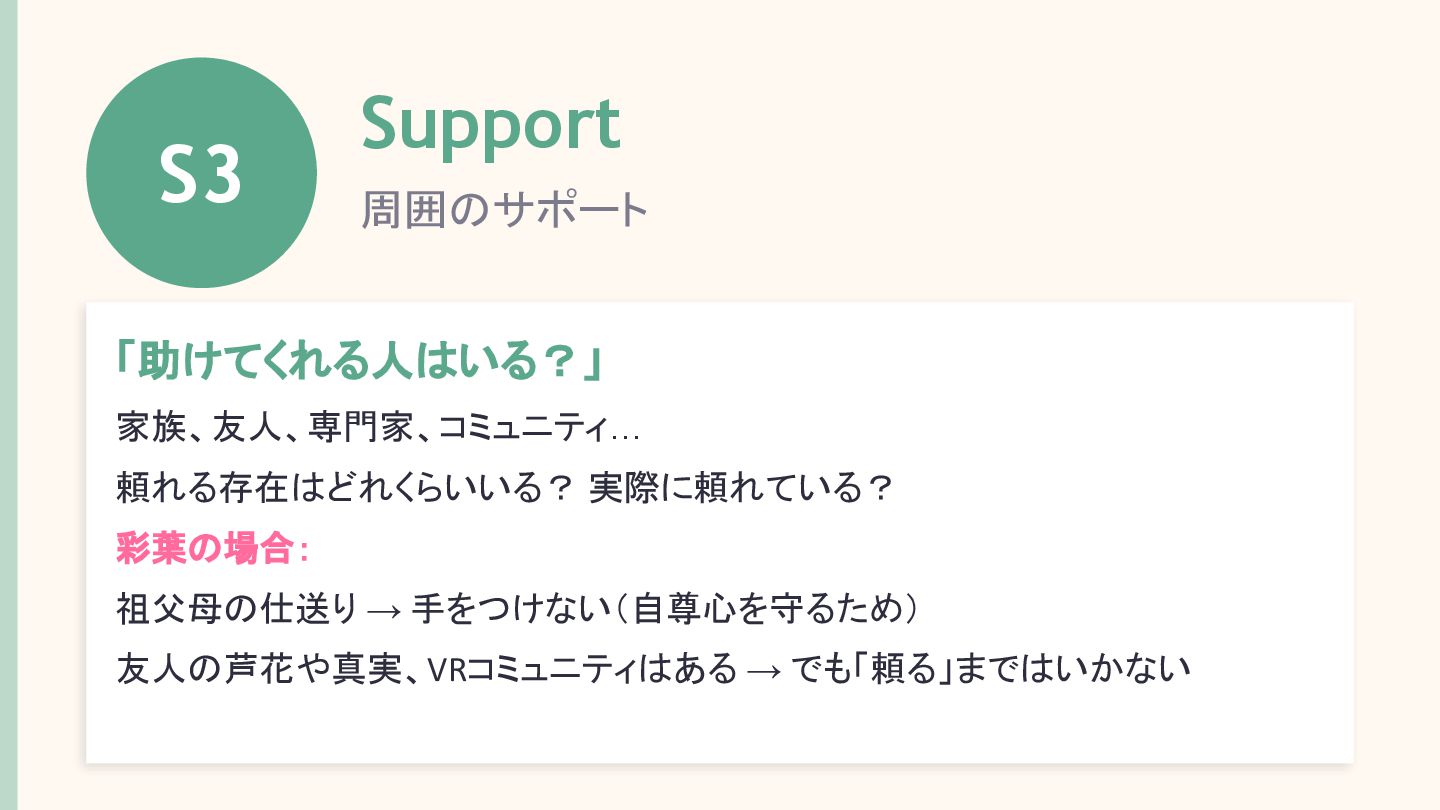
Task: Click the green S3 circle badge
Action: tap(201, 173)
